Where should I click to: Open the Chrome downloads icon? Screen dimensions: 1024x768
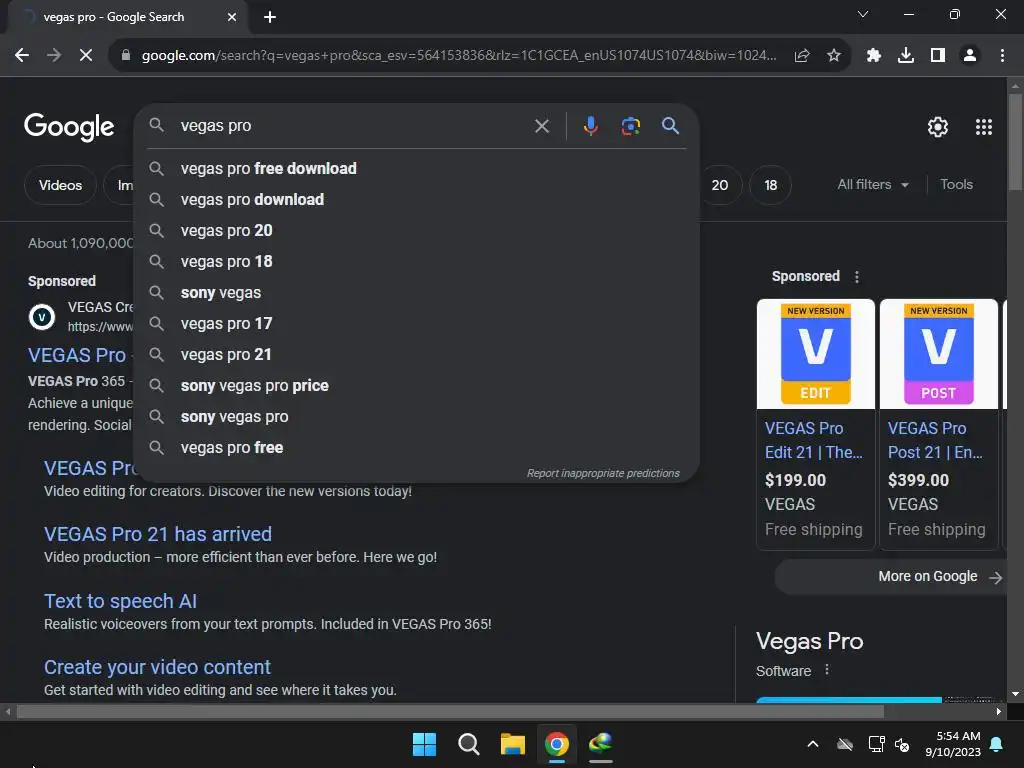[x=906, y=56]
